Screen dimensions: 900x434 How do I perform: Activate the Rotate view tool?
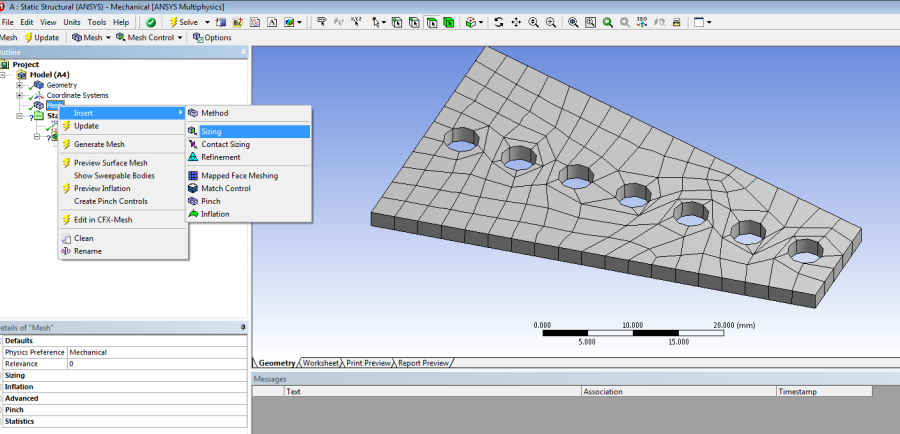(499, 22)
